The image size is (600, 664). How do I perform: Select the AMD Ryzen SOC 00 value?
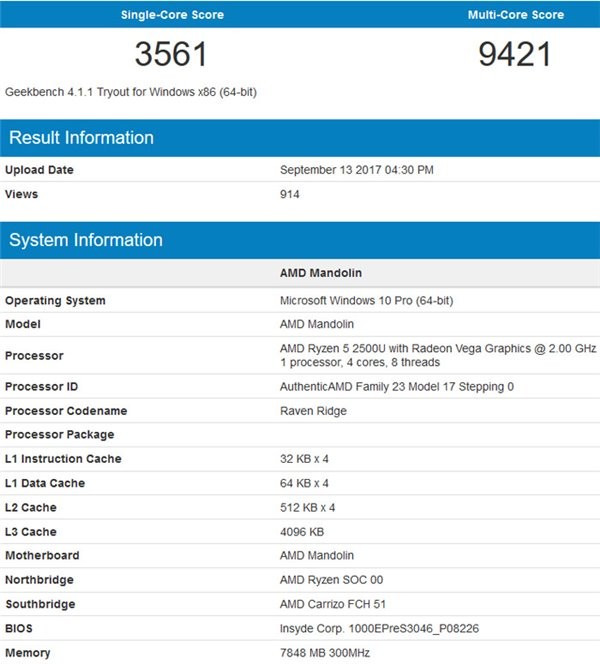click(332, 580)
